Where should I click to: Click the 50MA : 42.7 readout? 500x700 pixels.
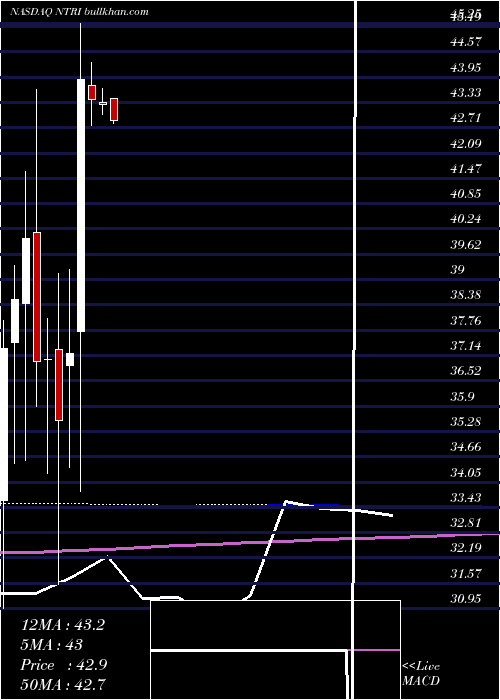(63, 685)
